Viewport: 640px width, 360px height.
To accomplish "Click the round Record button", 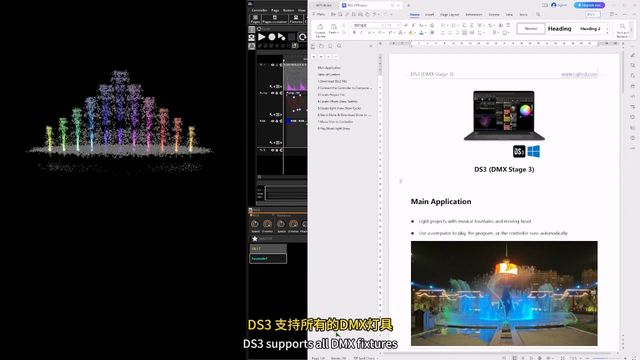I will coord(272,37).
